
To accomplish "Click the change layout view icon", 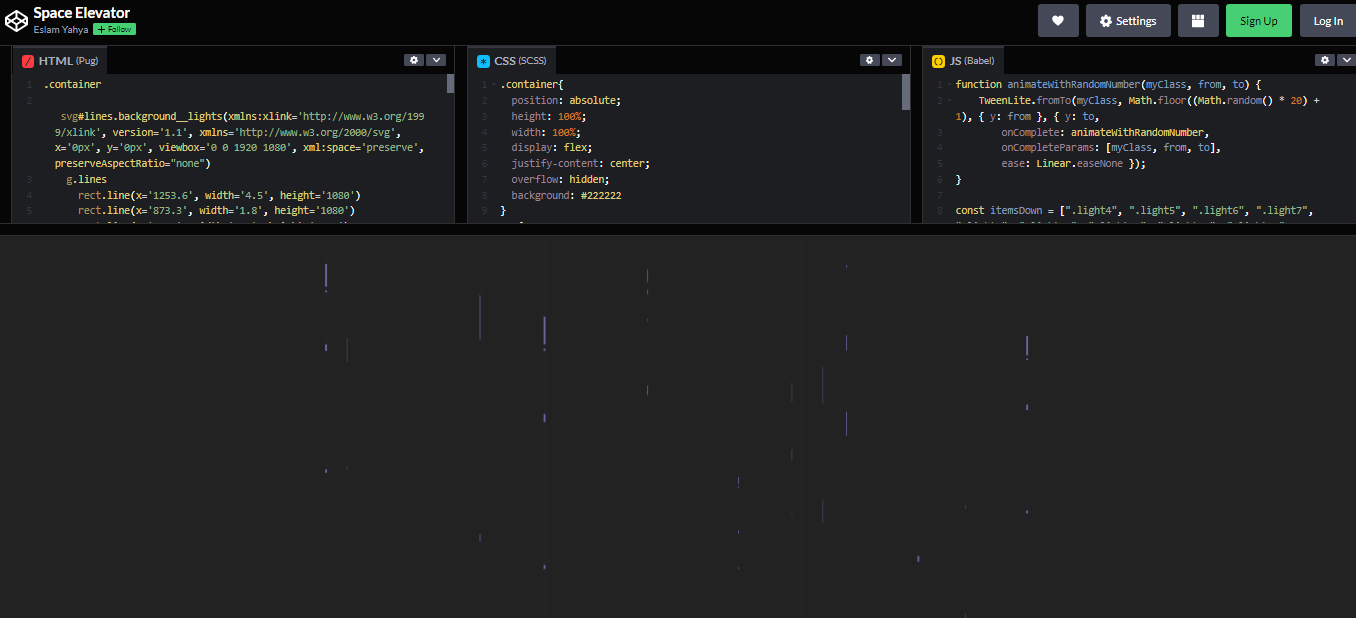I will coord(1198,20).
